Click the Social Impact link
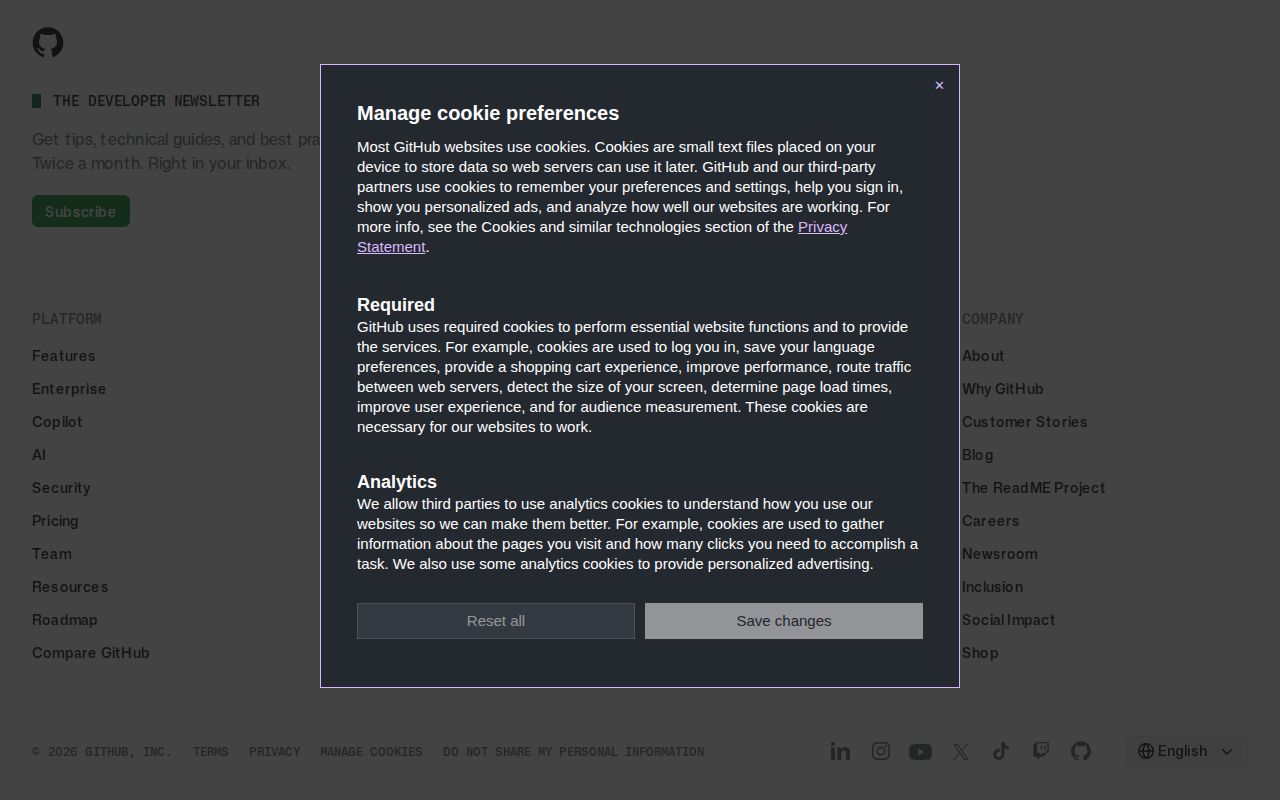The width and height of the screenshot is (1280, 800). click(x=1008, y=620)
